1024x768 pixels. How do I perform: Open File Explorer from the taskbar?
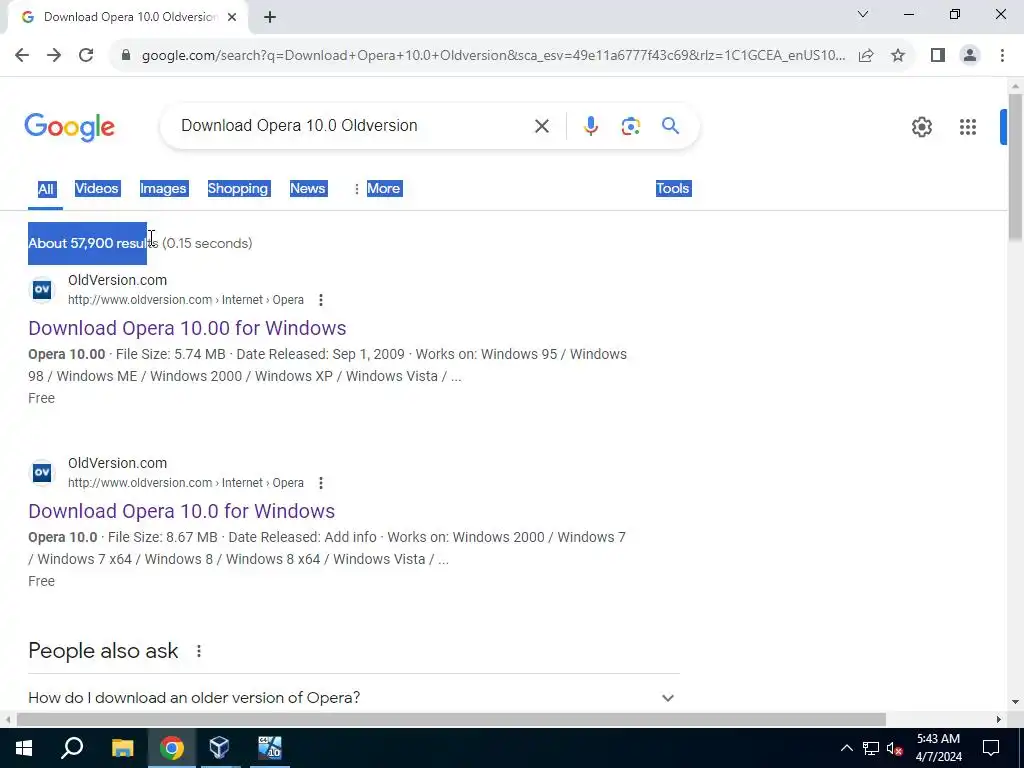click(122, 748)
